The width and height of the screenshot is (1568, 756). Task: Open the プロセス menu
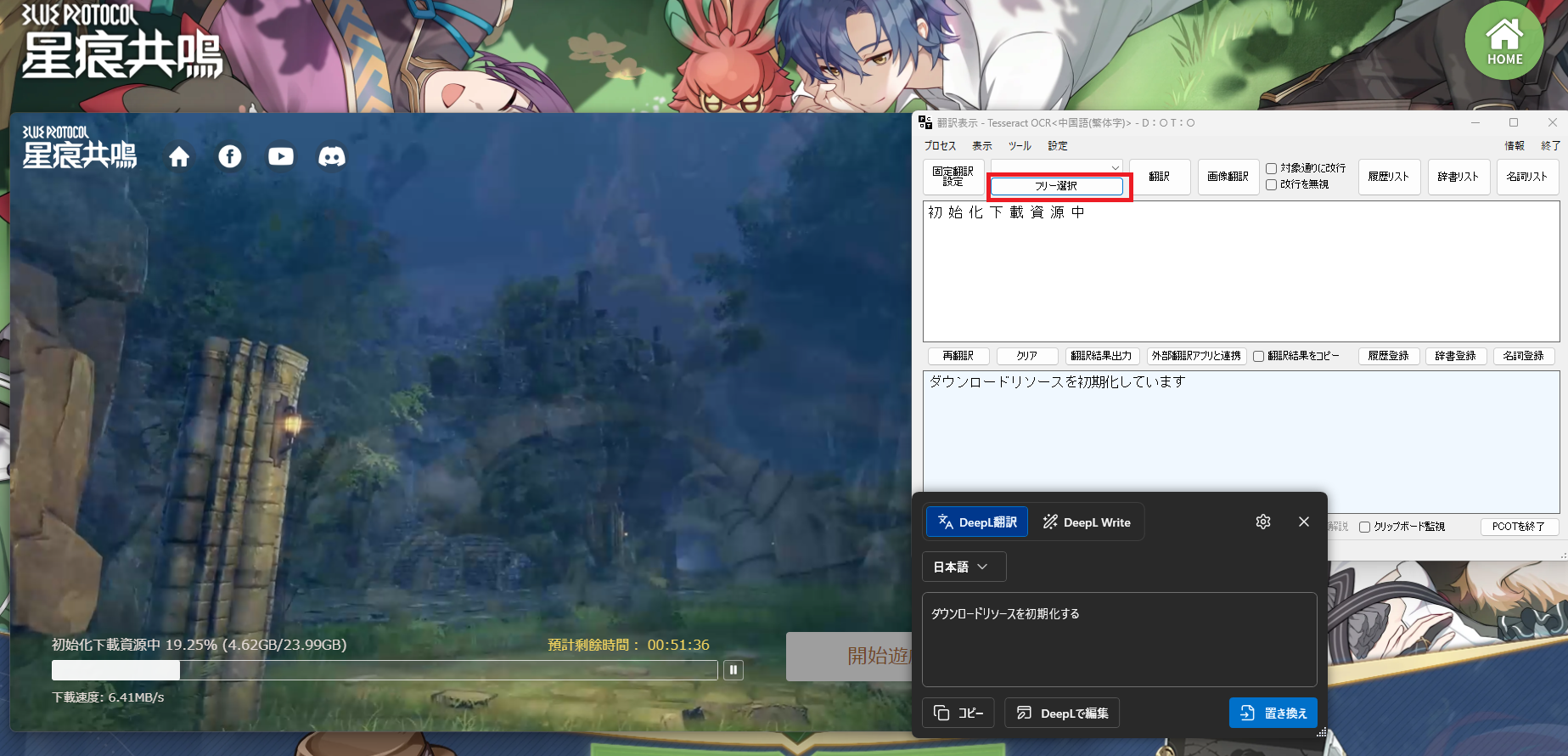coord(940,146)
